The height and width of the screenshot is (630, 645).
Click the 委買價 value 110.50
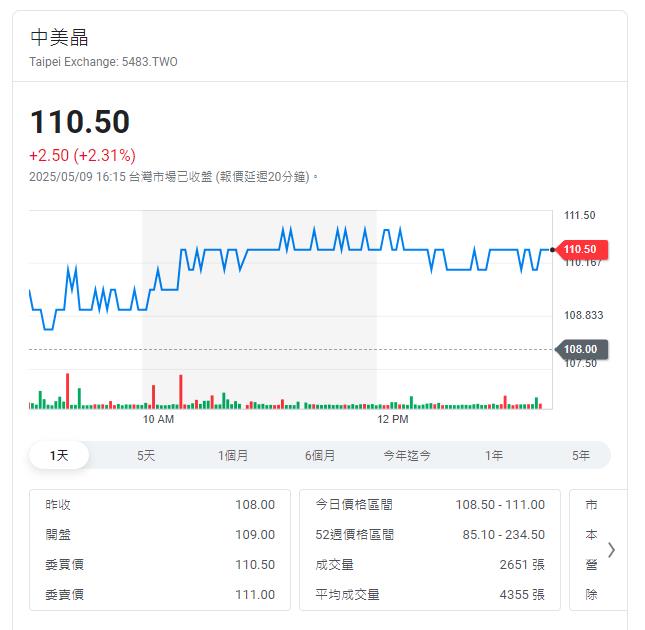pos(255,565)
